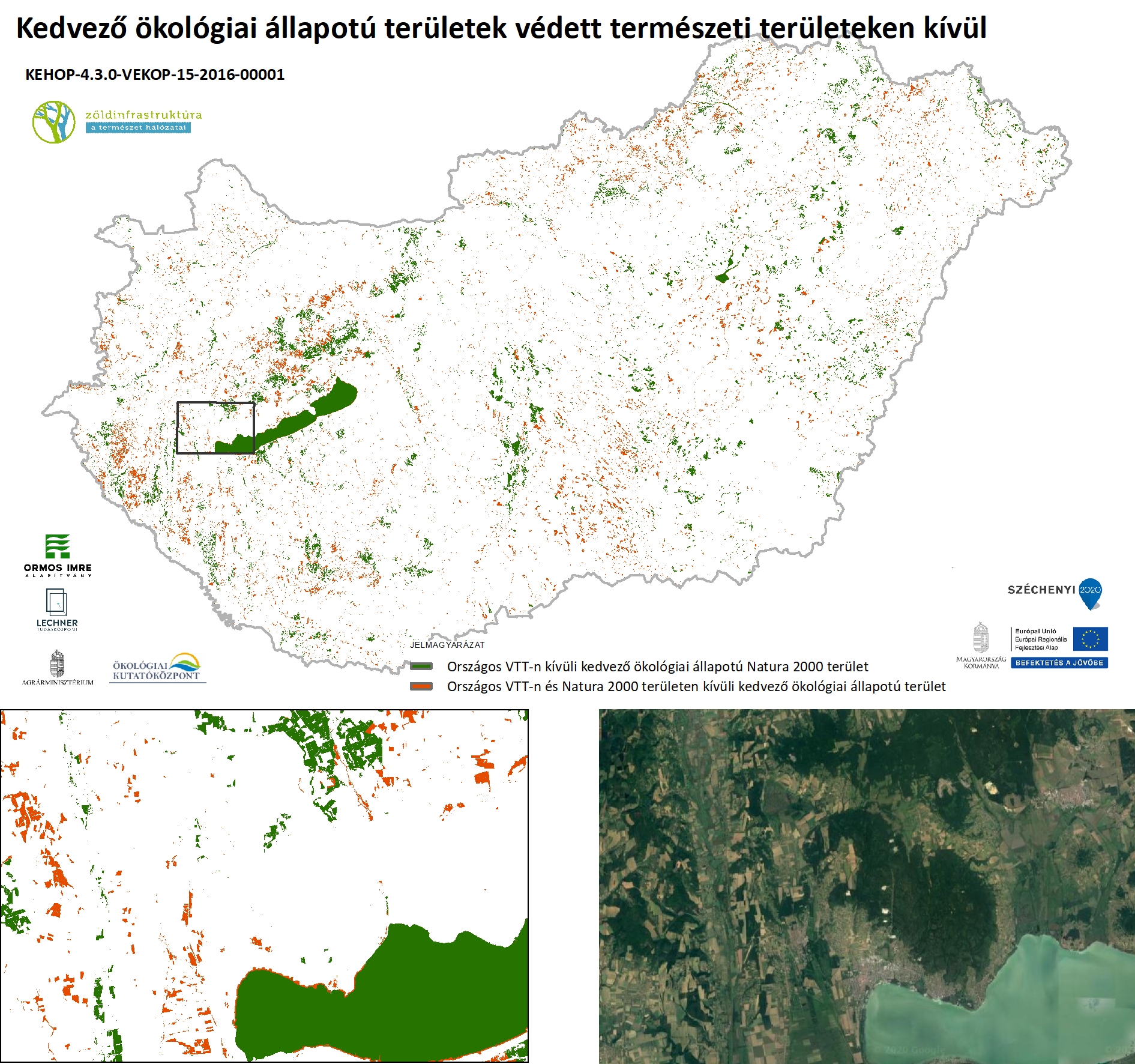Image resolution: width=1135 pixels, height=1064 pixels.
Task: Click the Agrárminisztérium coat of arms
Action: click(x=57, y=663)
